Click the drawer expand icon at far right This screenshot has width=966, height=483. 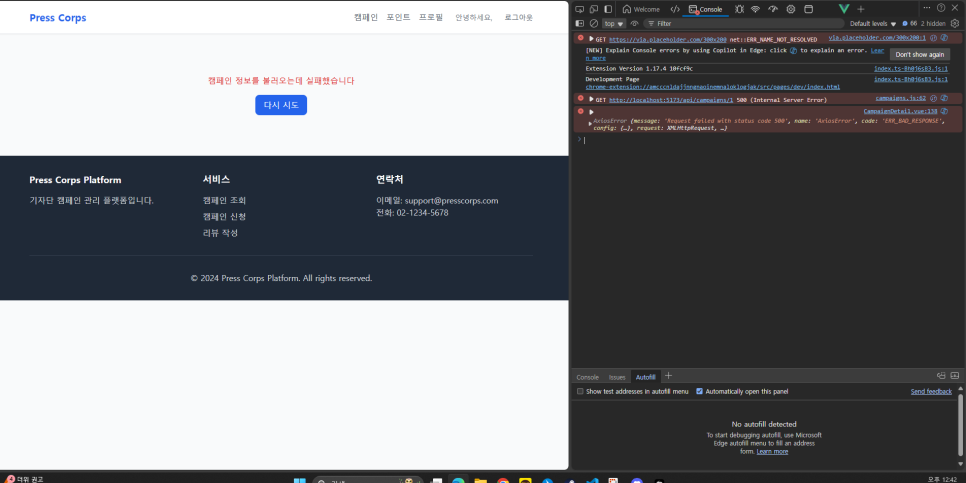point(954,376)
